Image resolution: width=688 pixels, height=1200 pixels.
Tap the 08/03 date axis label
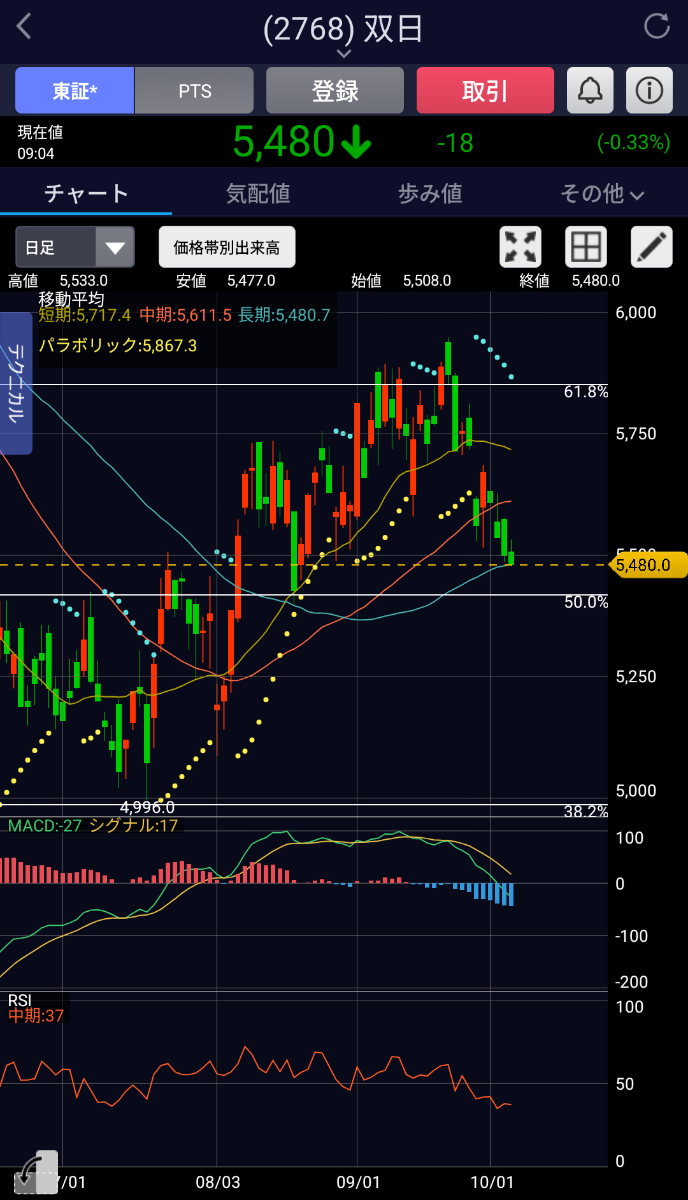pos(219,1182)
